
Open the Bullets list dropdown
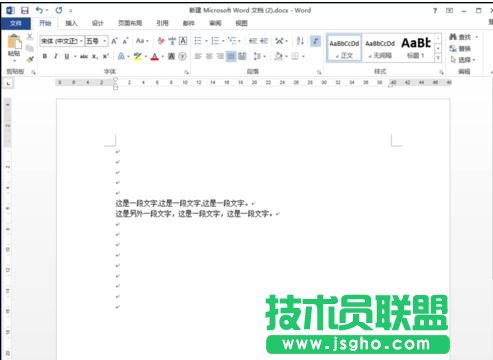(206, 41)
